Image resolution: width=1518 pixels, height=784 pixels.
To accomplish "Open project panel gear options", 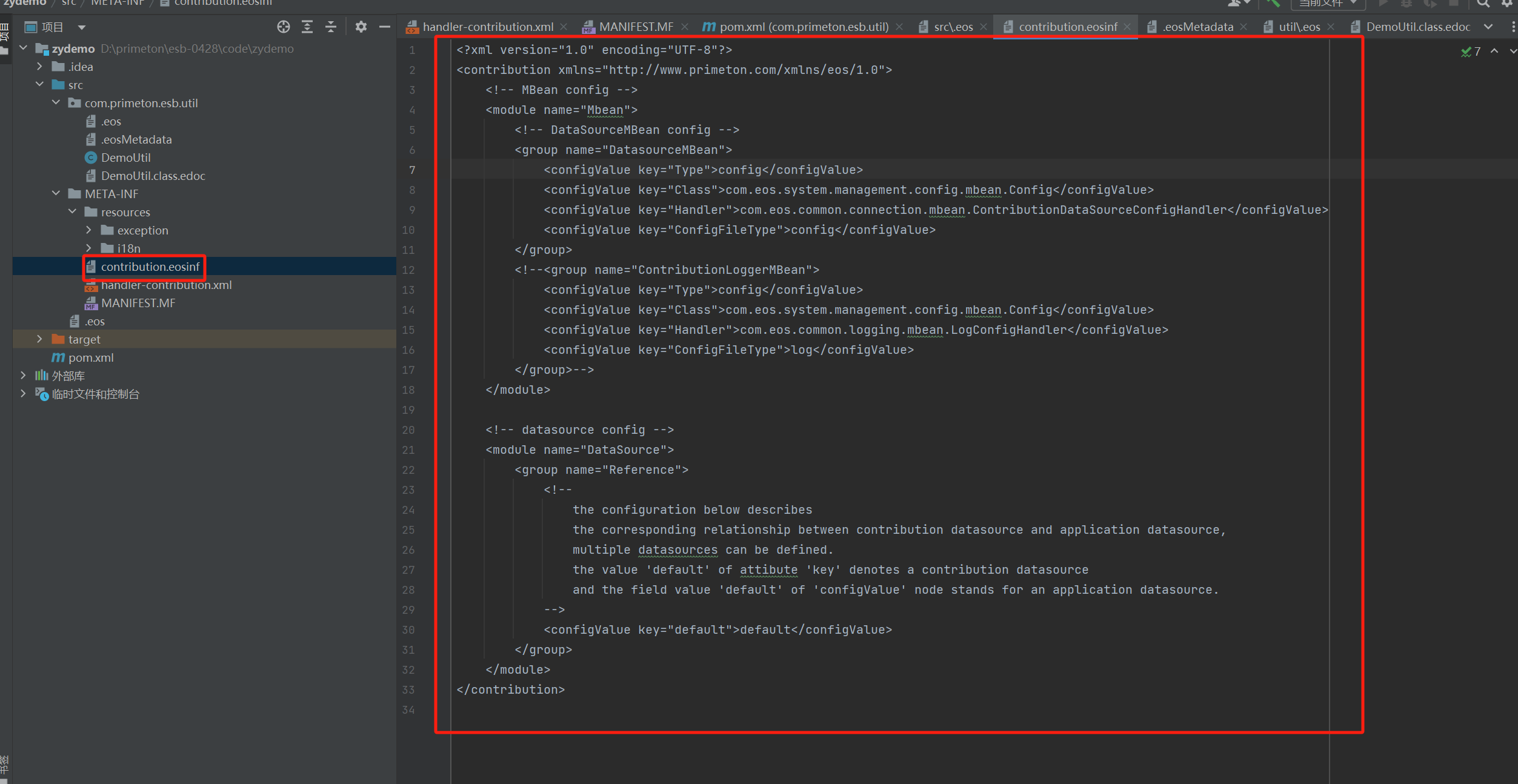I will (x=361, y=27).
